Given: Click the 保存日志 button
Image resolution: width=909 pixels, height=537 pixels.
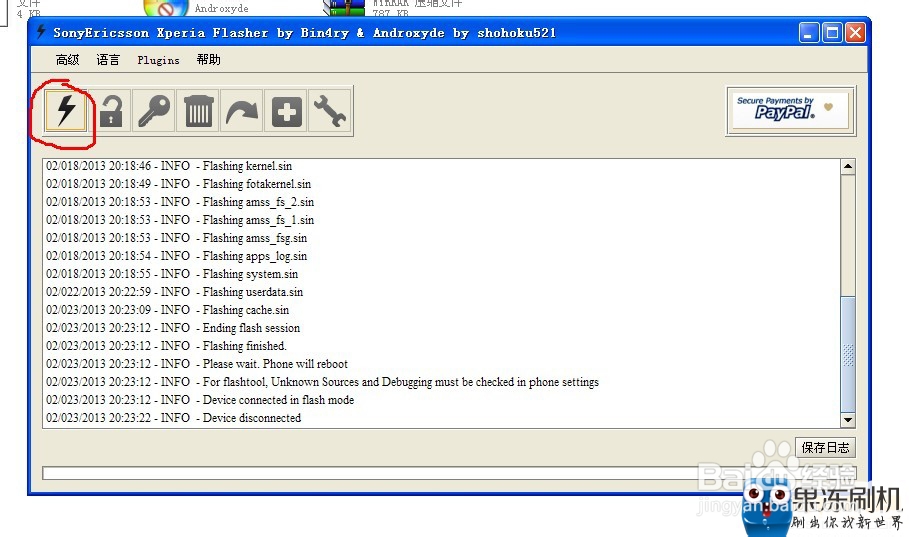Looking at the screenshot, I should pos(825,448).
